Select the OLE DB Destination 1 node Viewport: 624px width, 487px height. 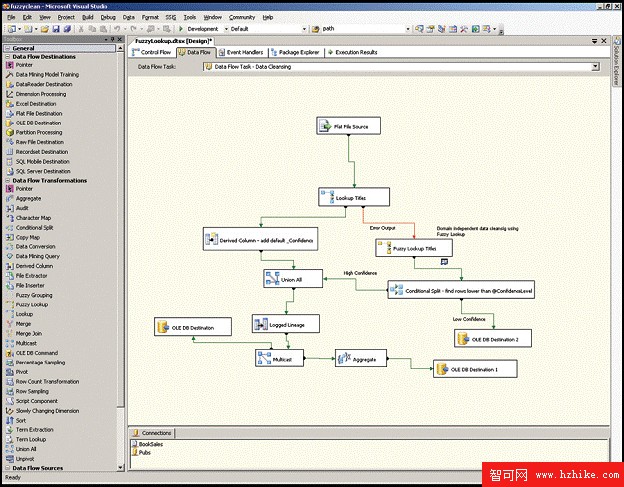pos(475,369)
